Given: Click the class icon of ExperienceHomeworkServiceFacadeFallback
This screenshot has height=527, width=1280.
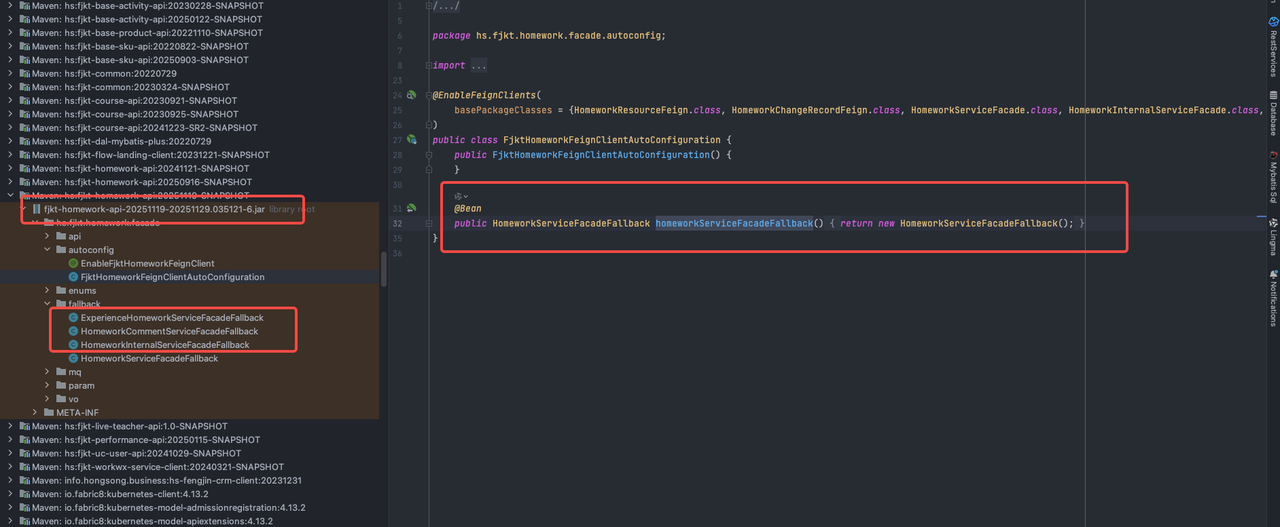Looking at the screenshot, I should click(x=73, y=318).
